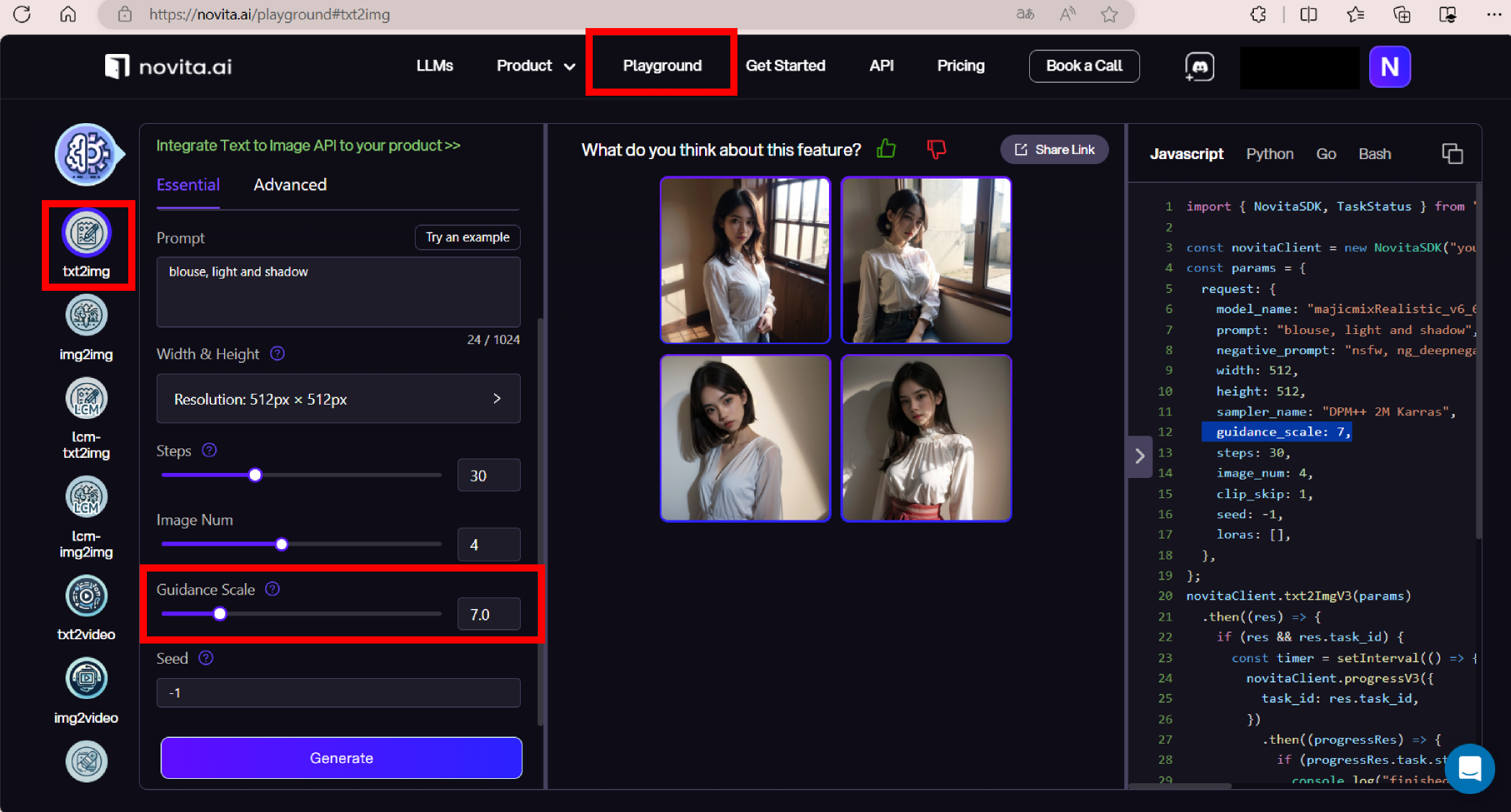Open the Discord community icon
The height and width of the screenshot is (812, 1511).
[1199, 67]
